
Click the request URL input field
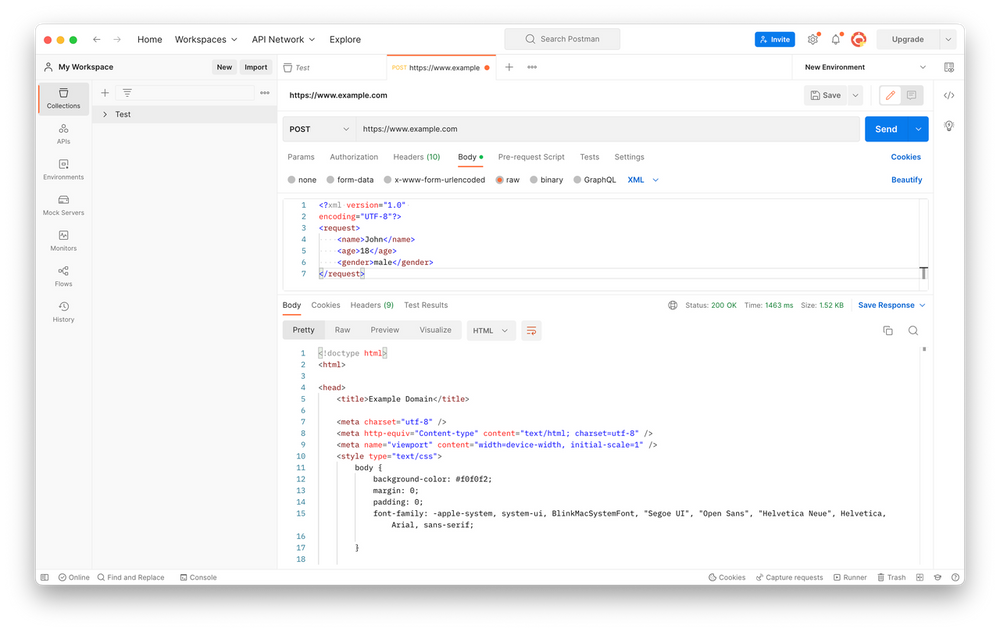(600, 129)
